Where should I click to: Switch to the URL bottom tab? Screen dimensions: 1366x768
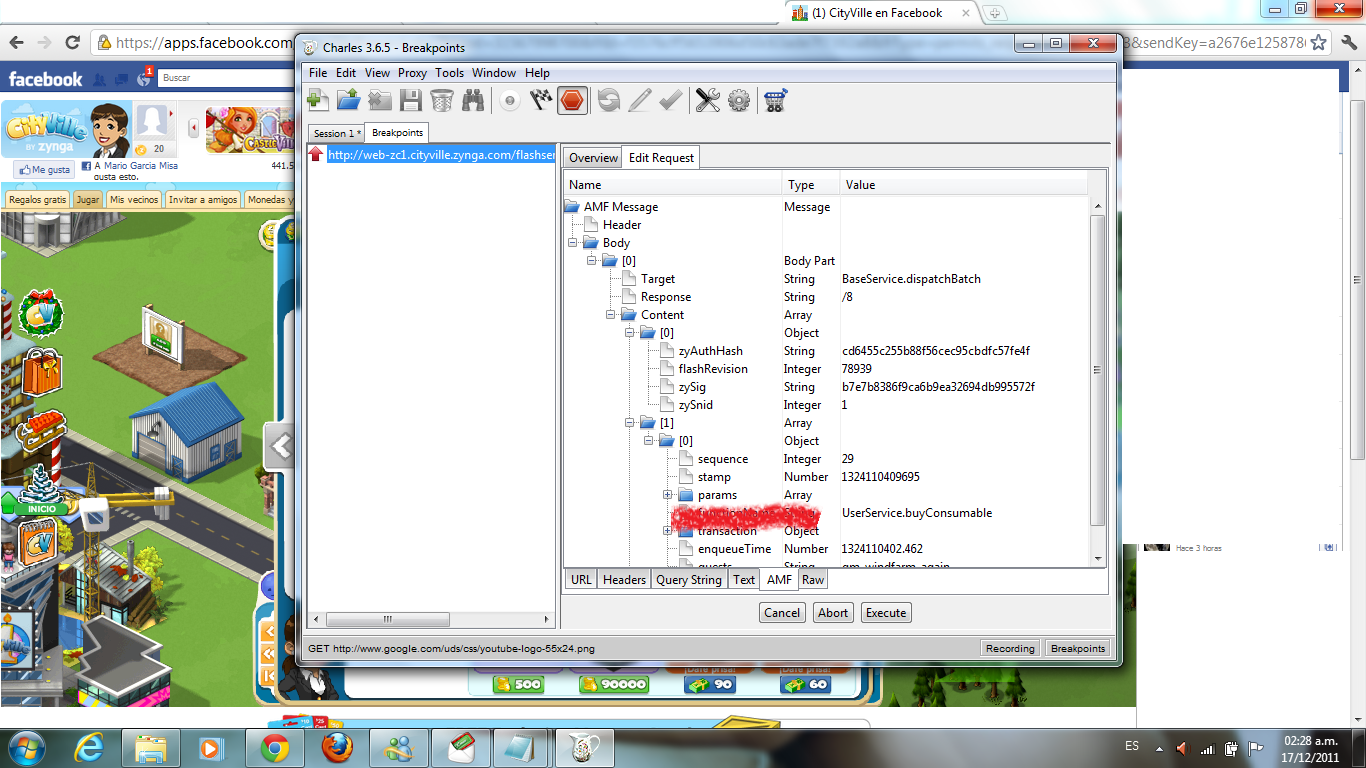580,580
